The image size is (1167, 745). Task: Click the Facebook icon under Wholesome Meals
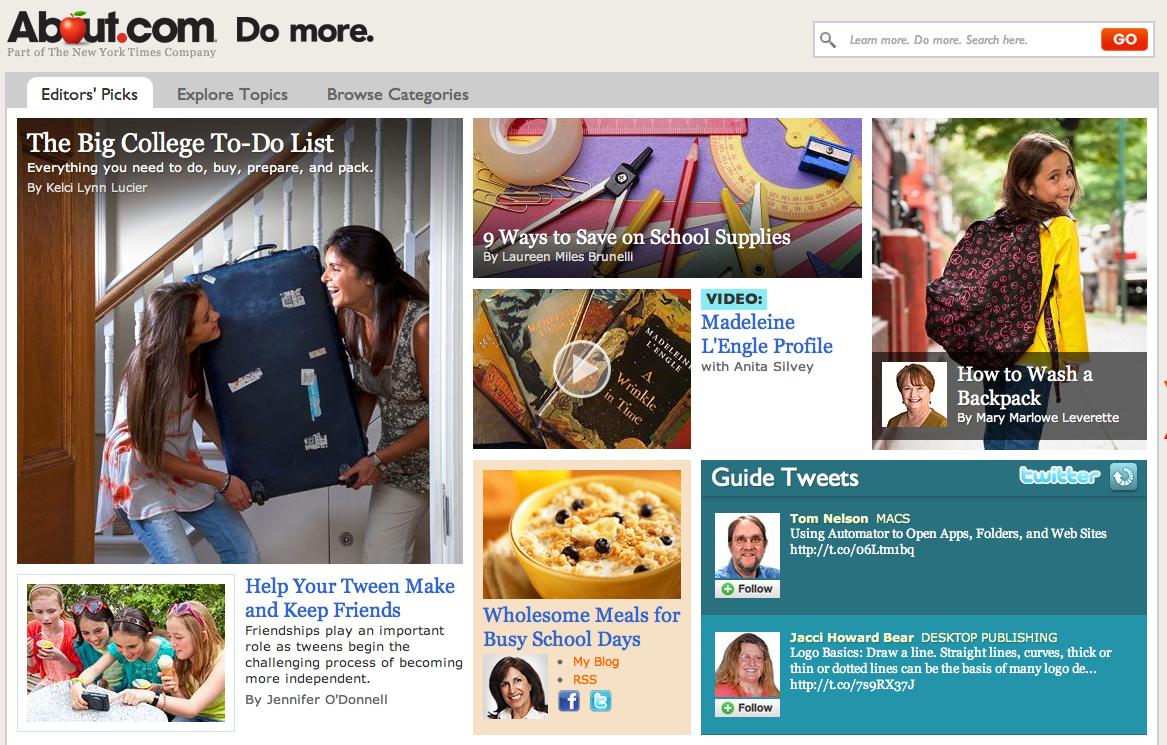coord(569,701)
